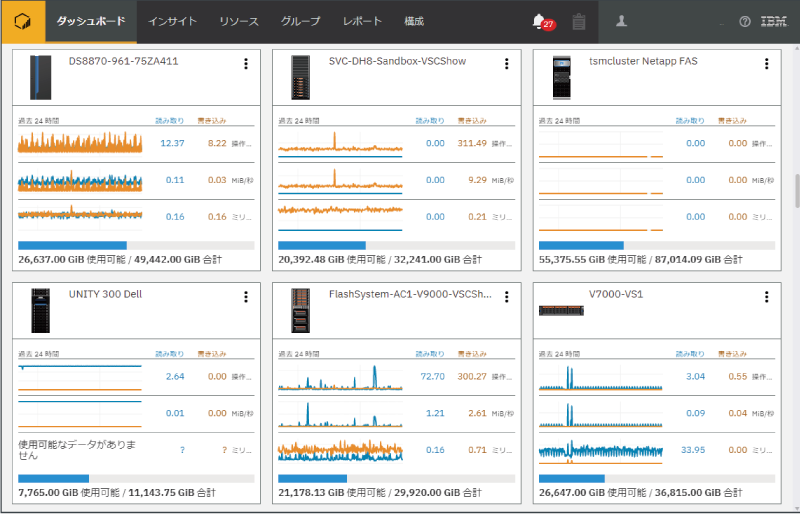Click the 読み取り column header on DS8870 card

(169, 121)
